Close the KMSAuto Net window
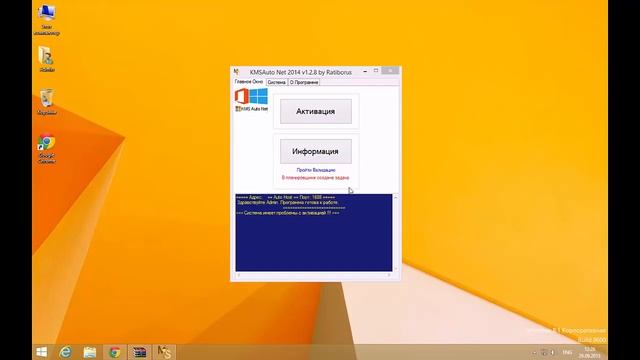Viewport: 640px width, 360px height. point(390,71)
